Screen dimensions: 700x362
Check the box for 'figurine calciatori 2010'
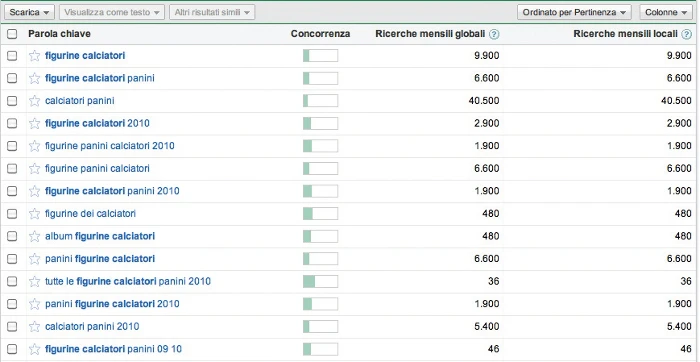pos(12,123)
